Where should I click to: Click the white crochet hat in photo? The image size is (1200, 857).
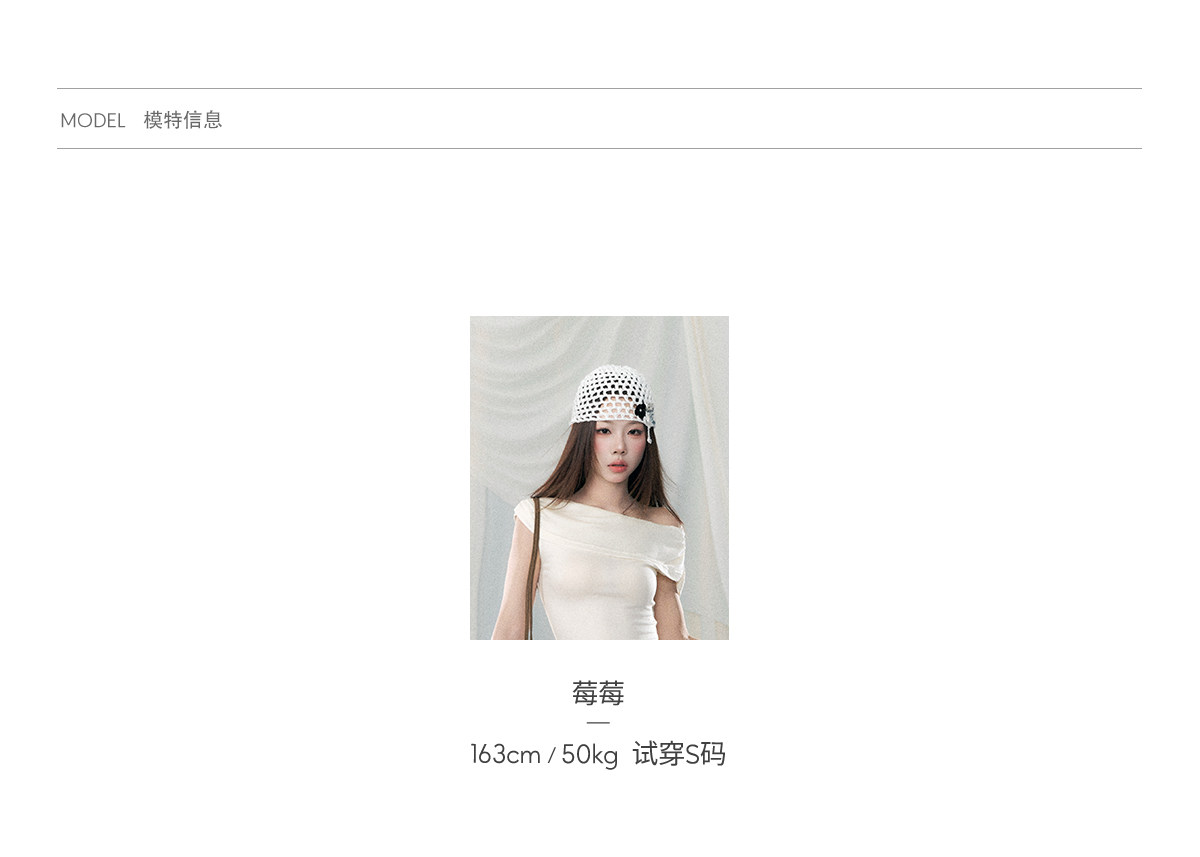click(612, 395)
